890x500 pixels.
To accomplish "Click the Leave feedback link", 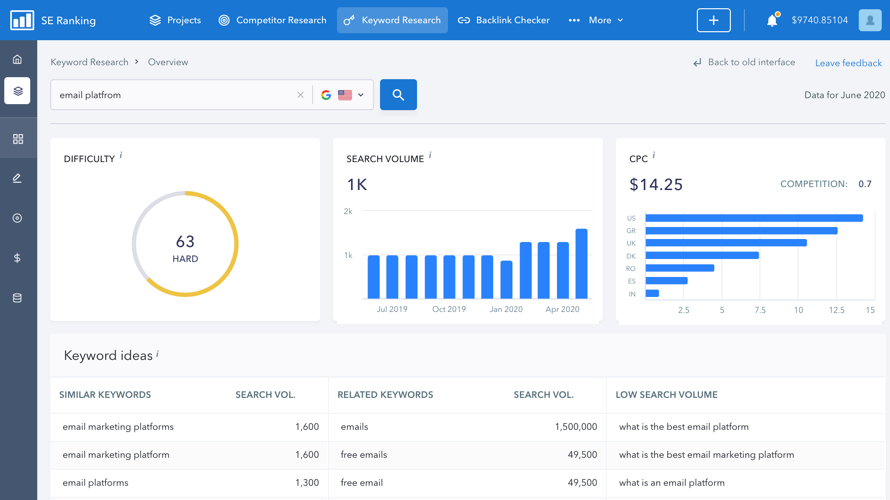I will (848, 63).
